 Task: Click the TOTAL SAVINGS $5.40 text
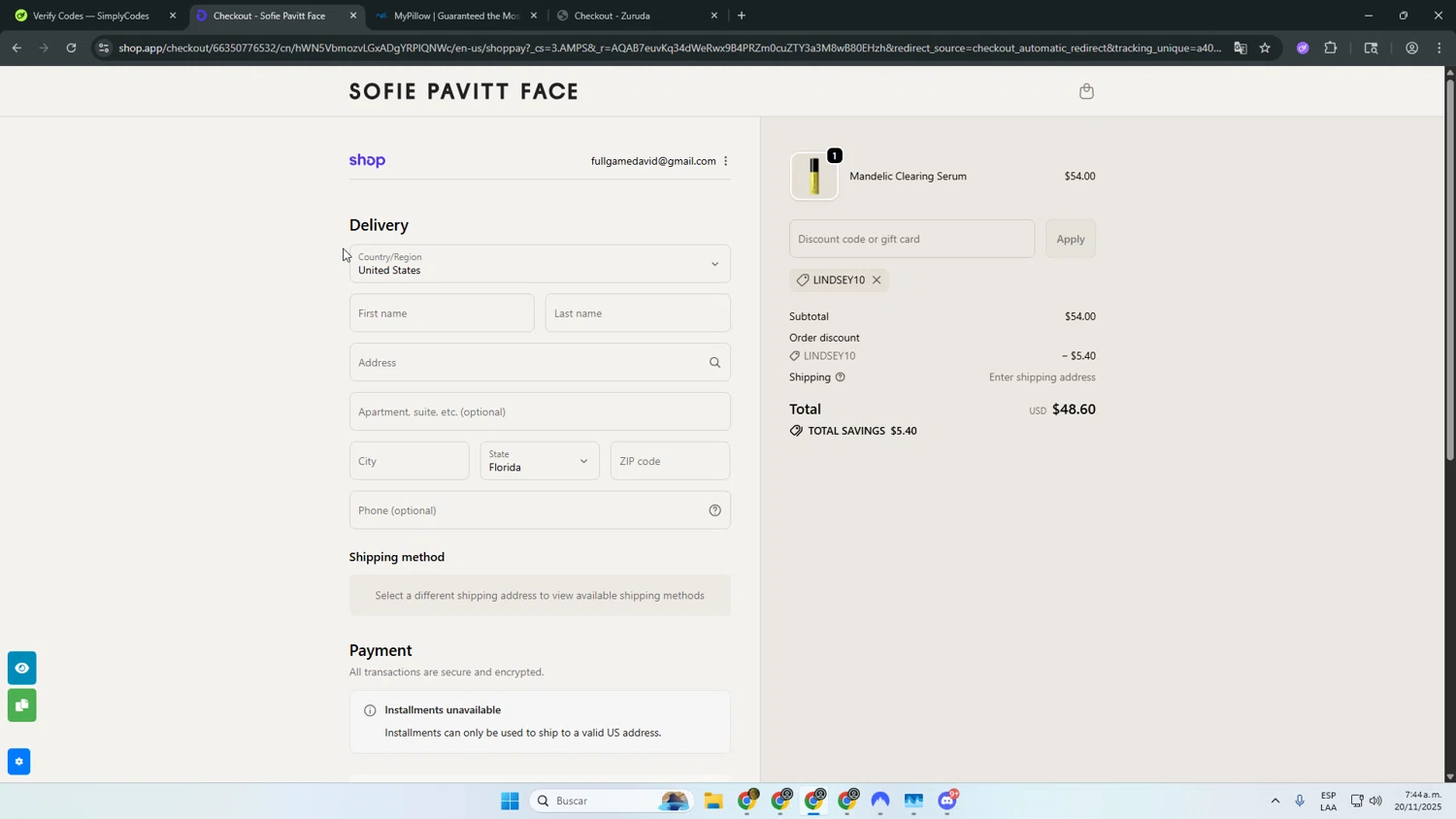(x=862, y=431)
